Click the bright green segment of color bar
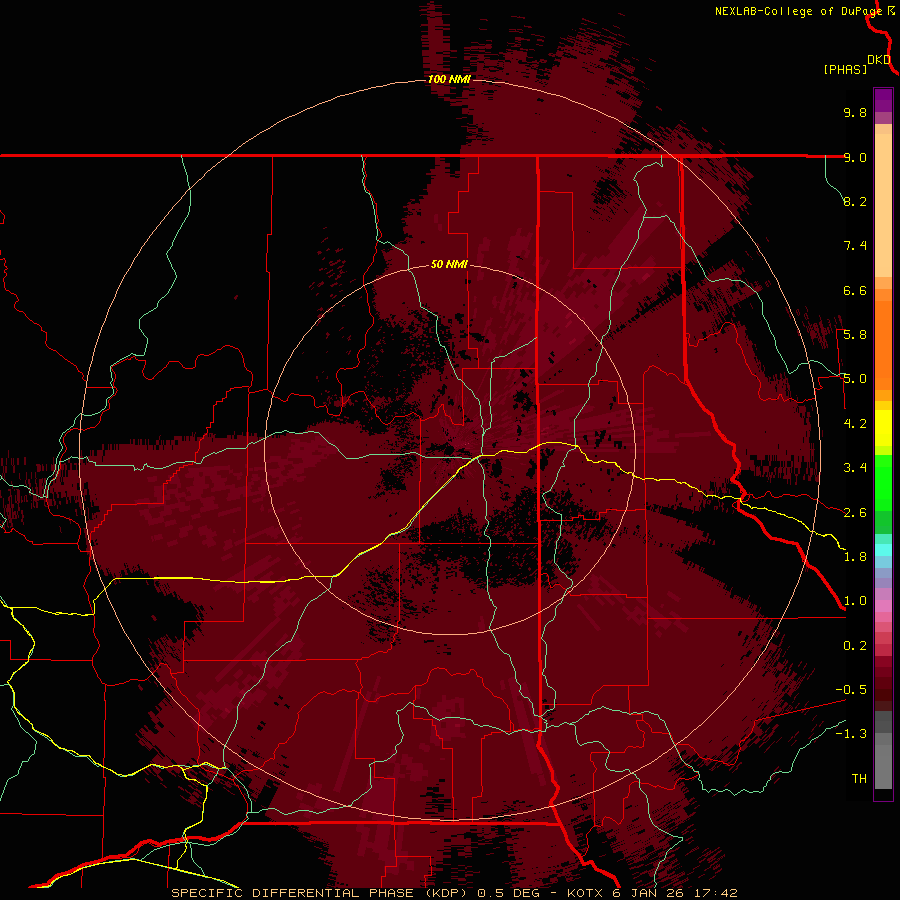This screenshot has width=900, height=900. 883,483
